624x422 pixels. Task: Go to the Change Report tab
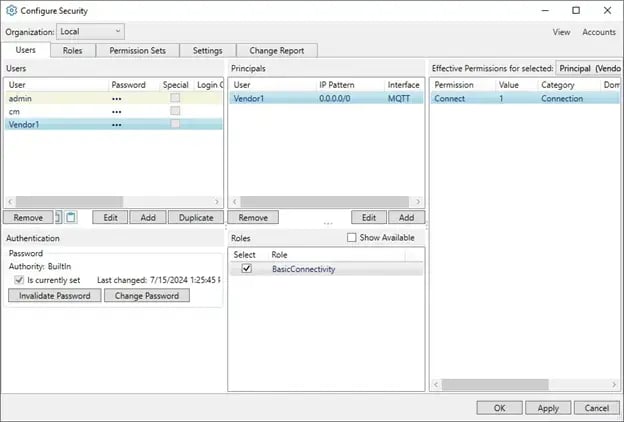click(x=277, y=50)
